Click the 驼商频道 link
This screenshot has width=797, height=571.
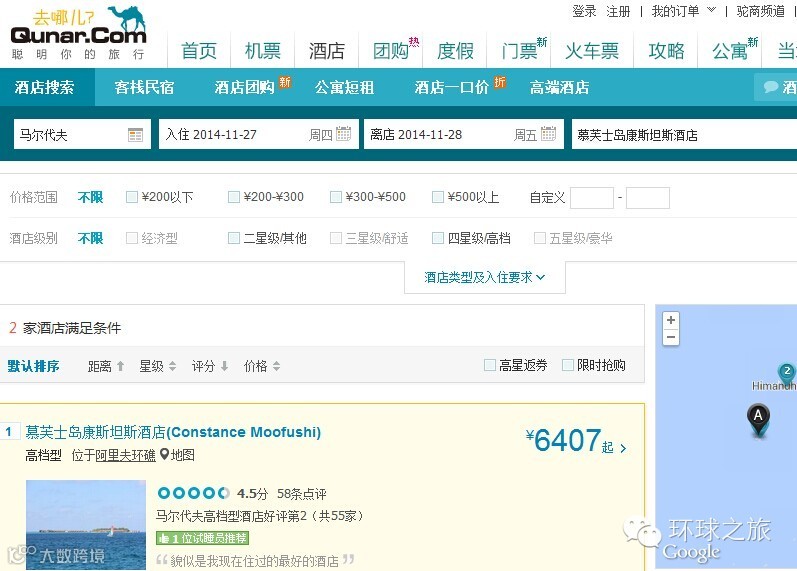coord(760,11)
